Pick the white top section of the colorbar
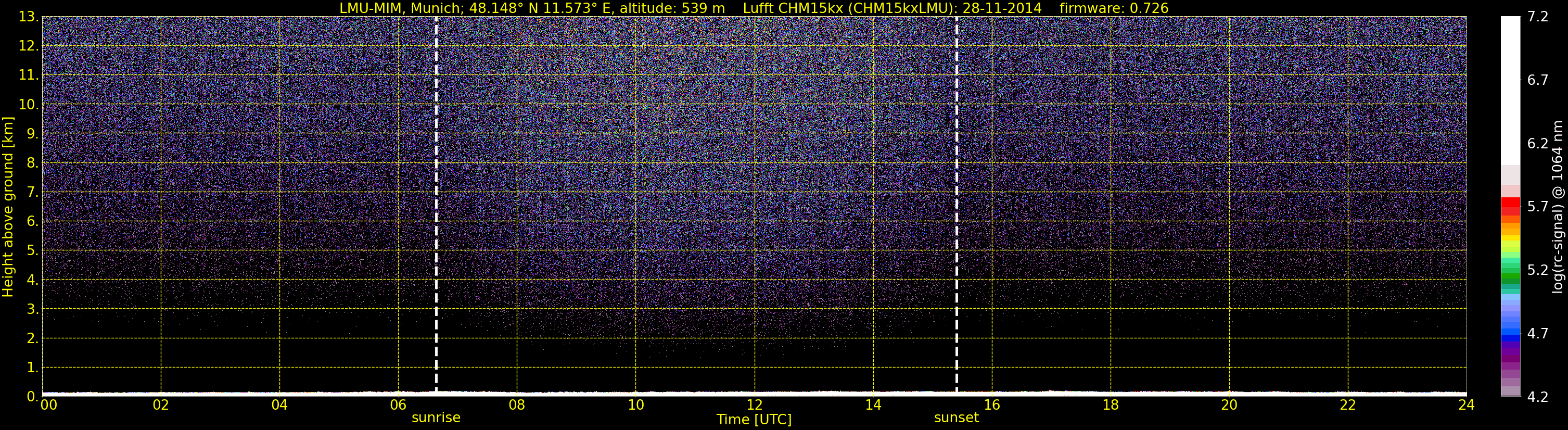Screen dimensions: 1568x430 [x=1510, y=90]
